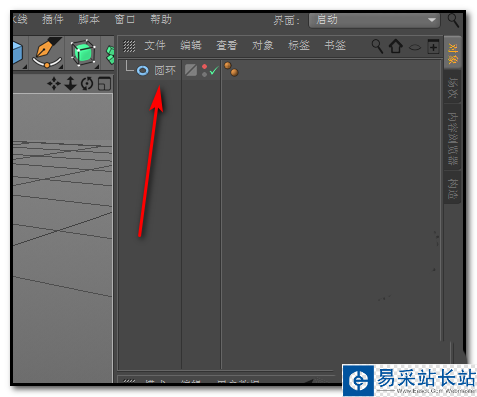Click the blue ring icon of 圆环

click(143, 70)
